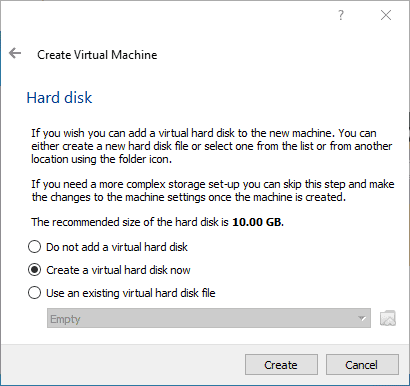Click the paragraph mentioning the folder icon
The width and height of the screenshot is (410, 386).
[212, 146]
